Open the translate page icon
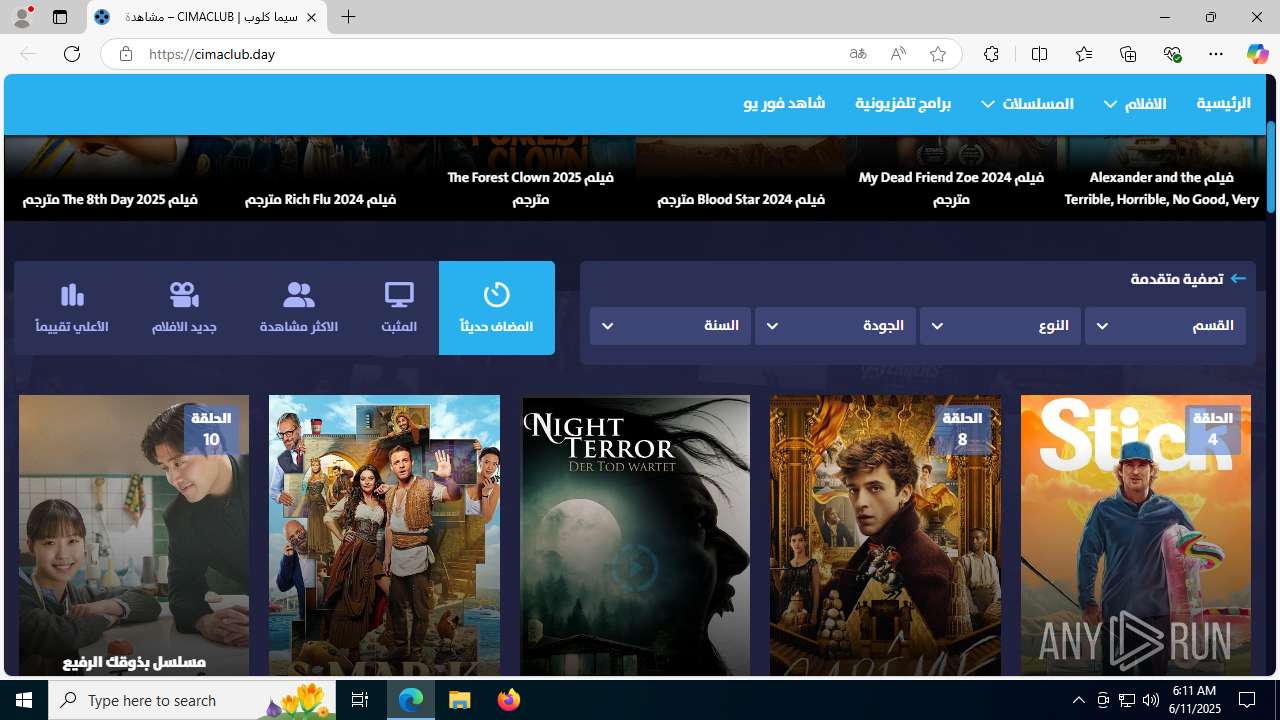This screenshot has height=720, width=1280. 858,54
